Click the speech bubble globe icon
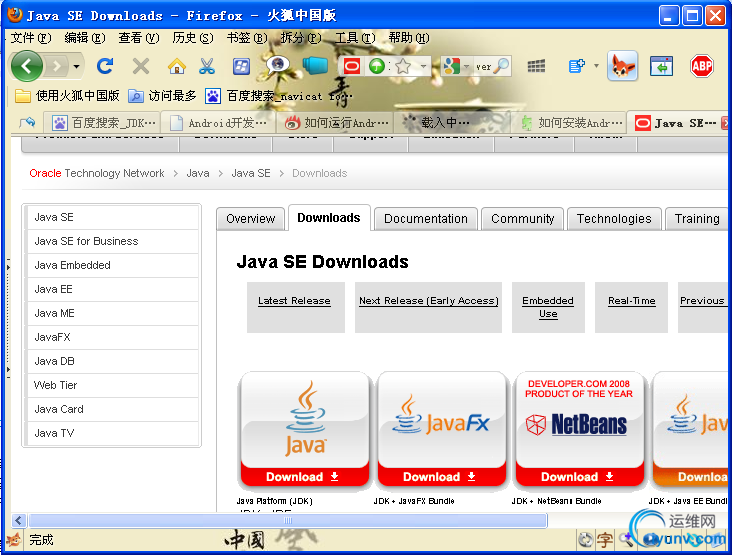The width and height of the screenshot is (732, 555). 278,65
